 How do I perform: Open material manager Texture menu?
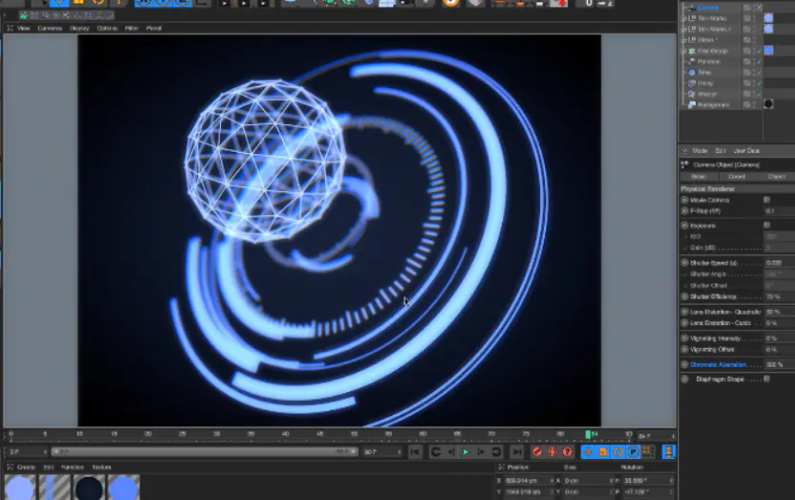tap(101, 467)
